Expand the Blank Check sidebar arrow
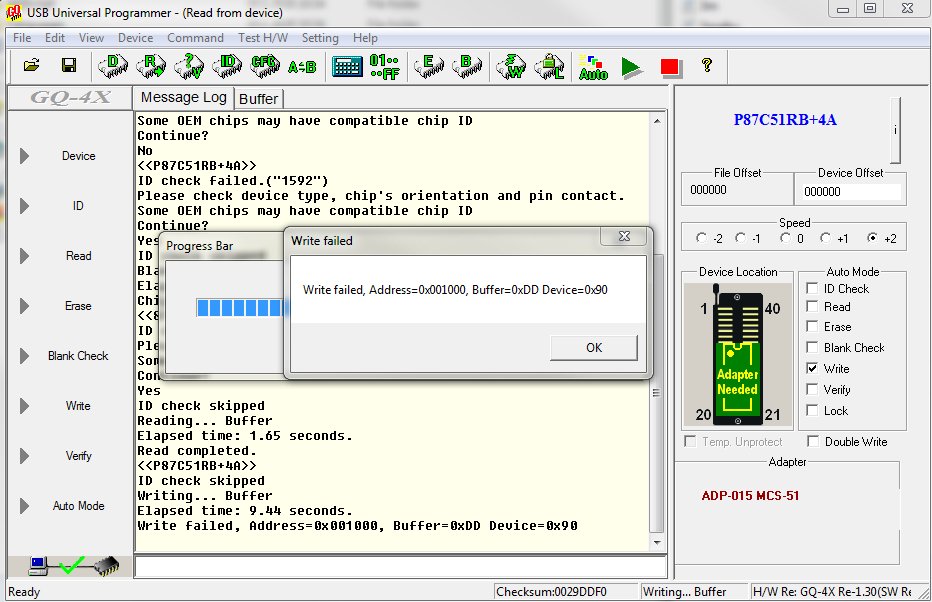932x602 pixels. [x=24, y=356]
